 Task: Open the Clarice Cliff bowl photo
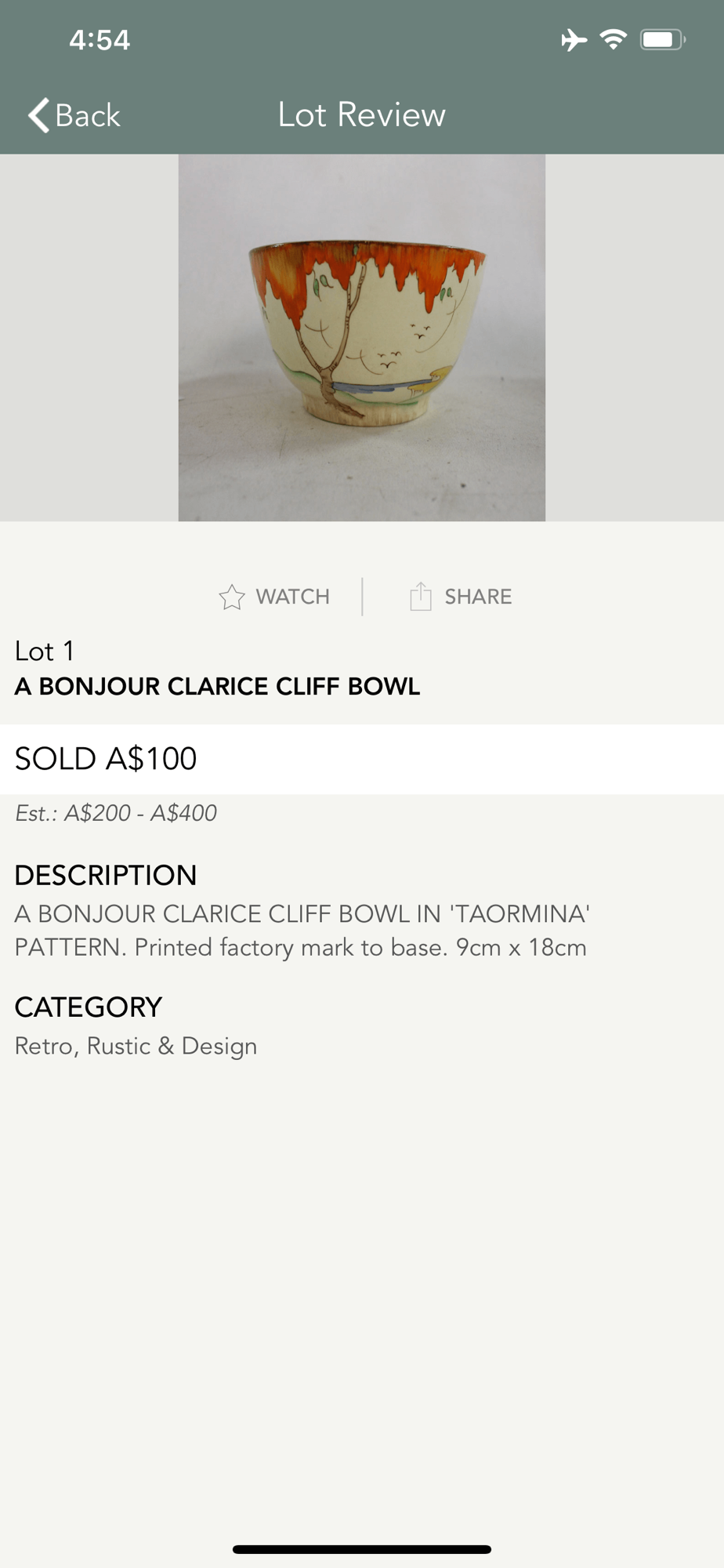[362, 338]
